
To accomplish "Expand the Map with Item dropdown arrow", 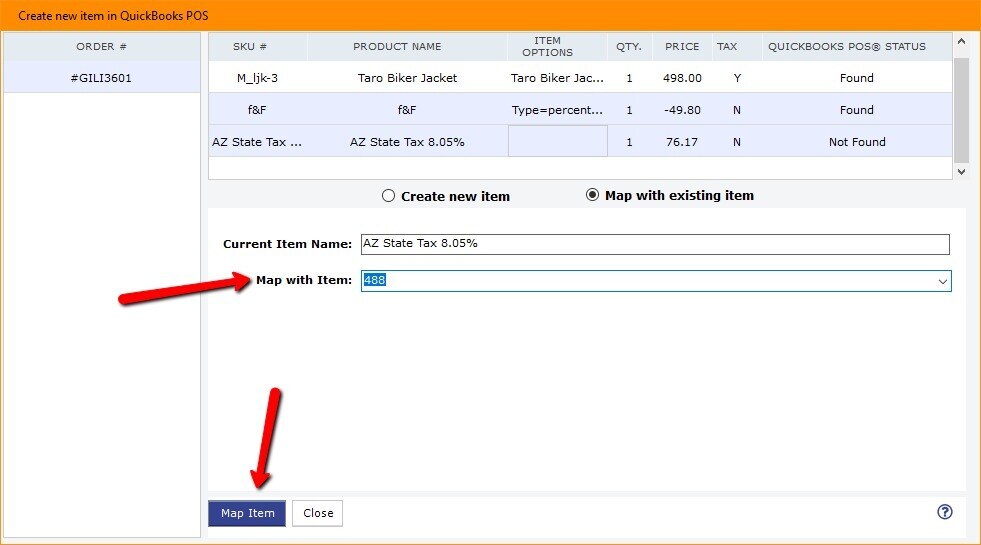I will coord(941,282).
